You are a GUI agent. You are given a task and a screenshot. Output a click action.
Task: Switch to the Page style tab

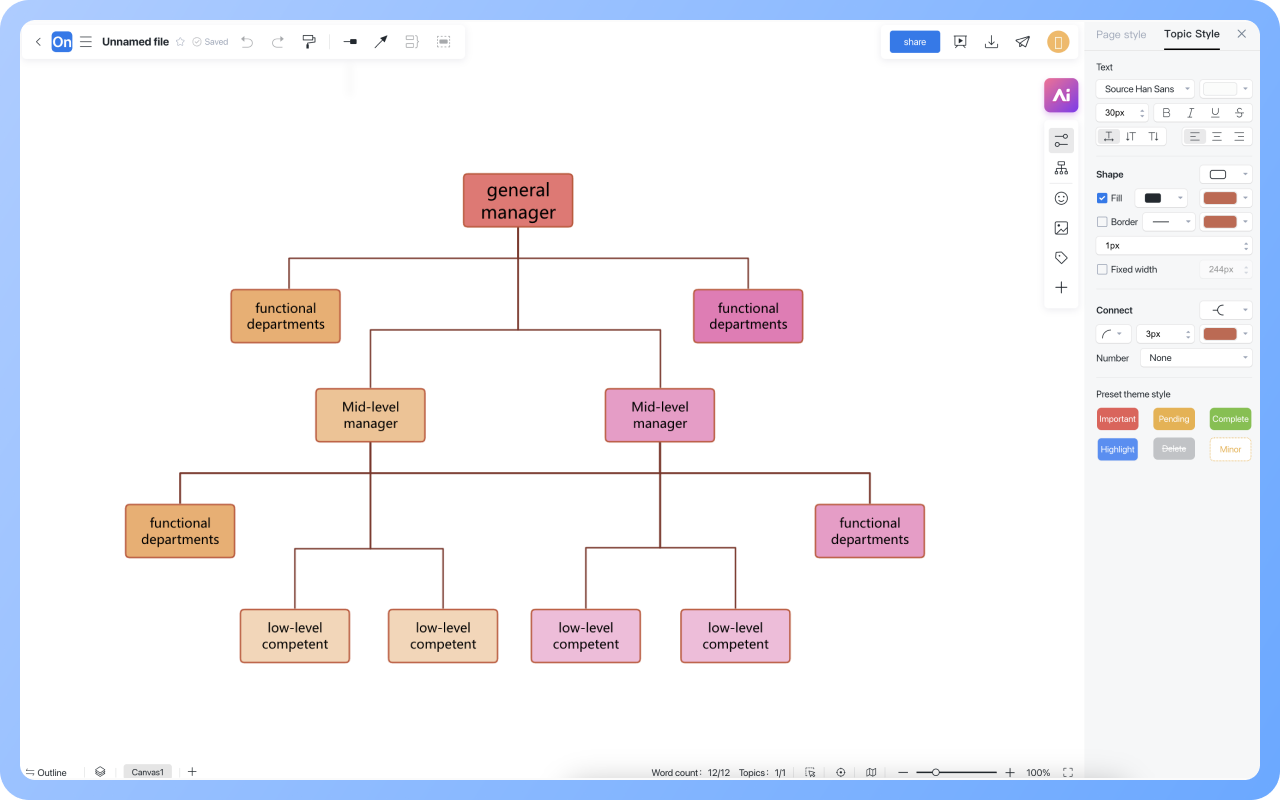pos(1121,34)
